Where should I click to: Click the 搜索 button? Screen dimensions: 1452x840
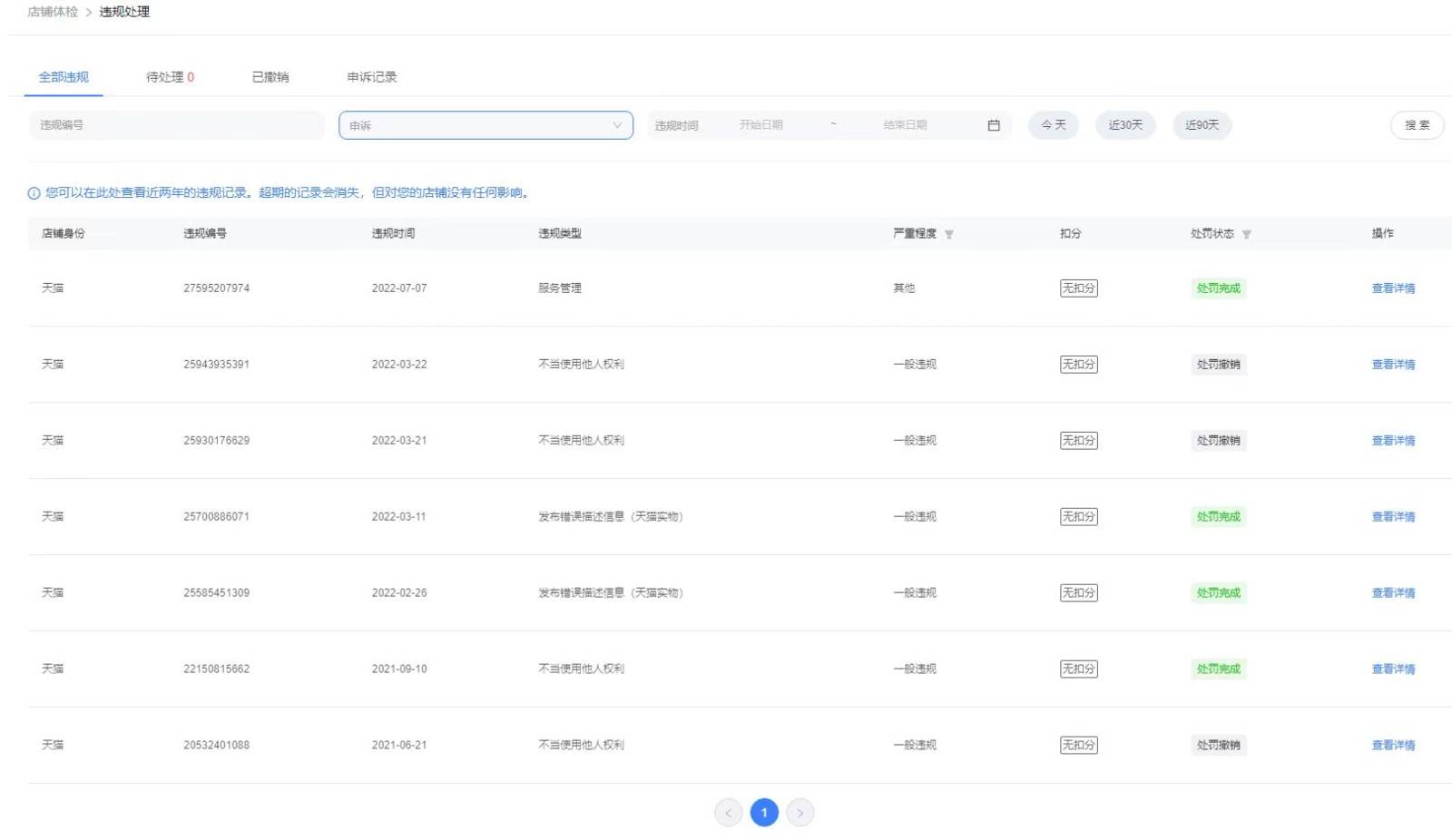click(1417, 125)
